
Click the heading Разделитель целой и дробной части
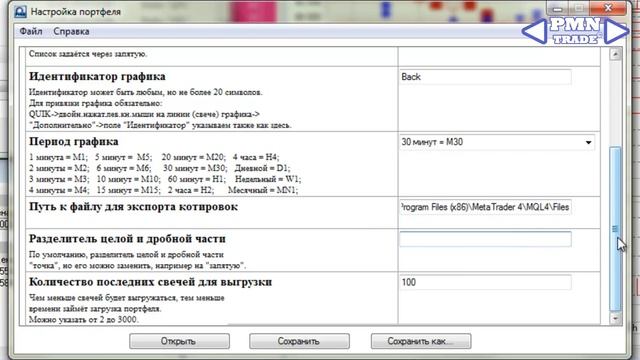tap(127, 239)
